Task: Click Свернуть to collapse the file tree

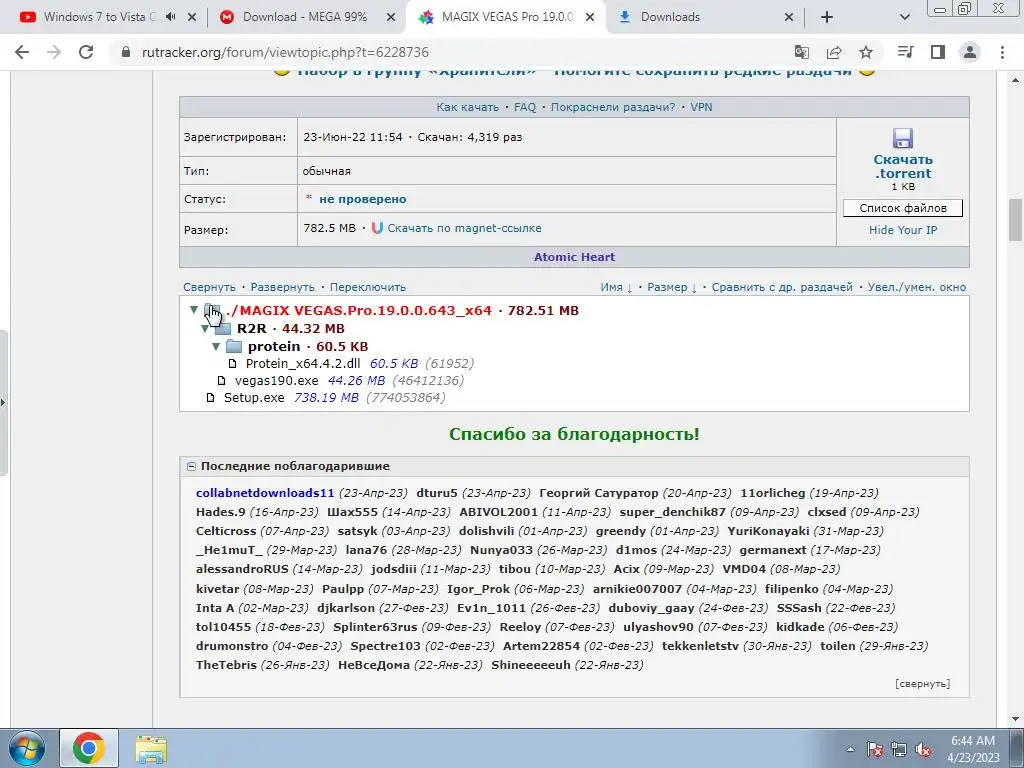Action: click(x=209, y=287)
